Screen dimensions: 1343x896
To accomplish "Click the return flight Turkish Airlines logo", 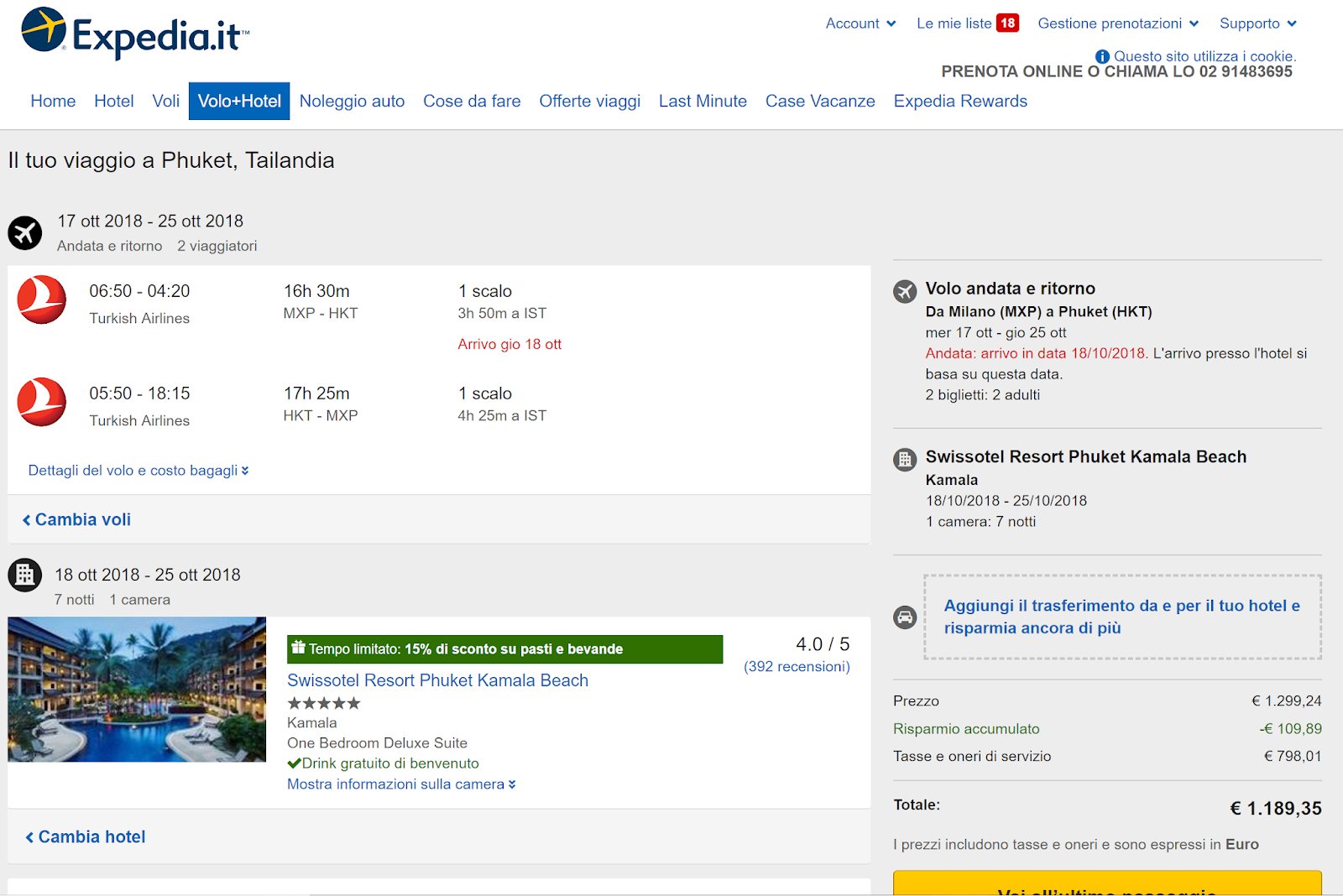I will coord(42,402).
